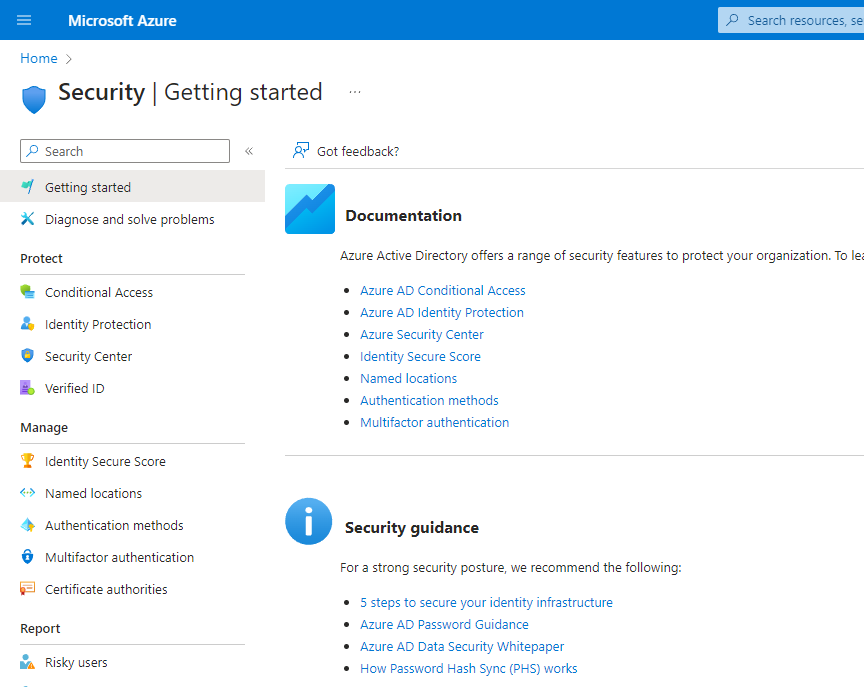The width and height of the screenshot is (864, 687).
Task: Click the Documentation heading
Action: [x=403, y=215]
